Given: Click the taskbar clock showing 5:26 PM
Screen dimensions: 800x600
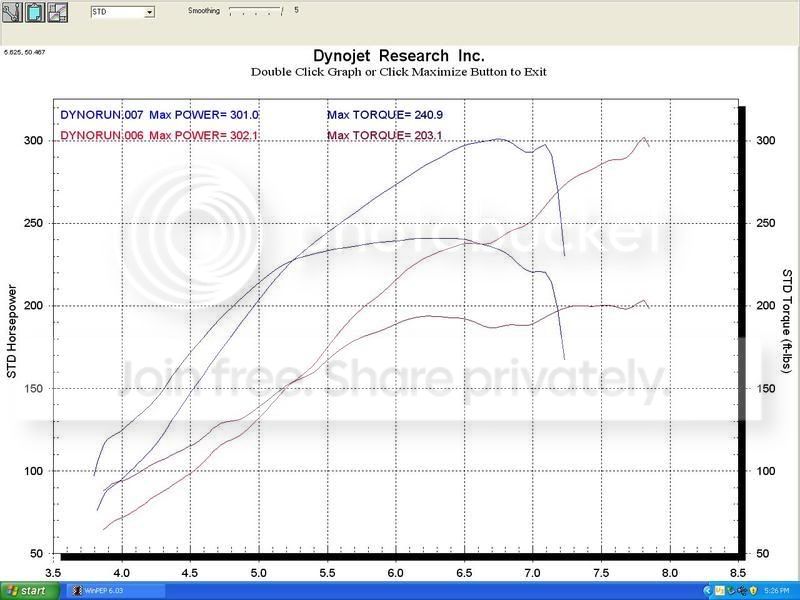Looking at the screenshot, I should pos(777,591).
